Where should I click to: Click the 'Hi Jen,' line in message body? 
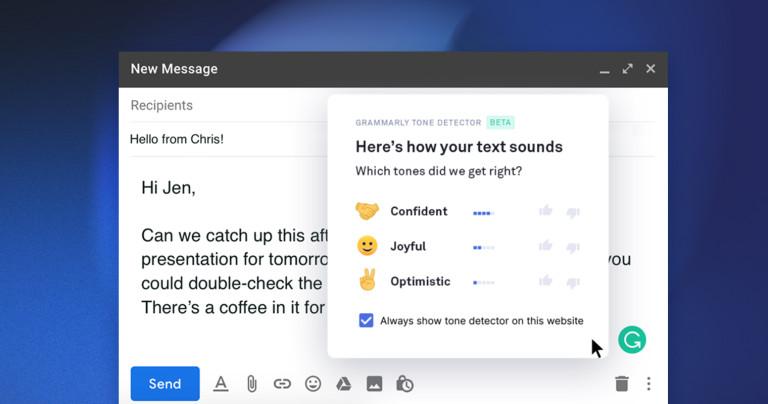click(168, 188)
